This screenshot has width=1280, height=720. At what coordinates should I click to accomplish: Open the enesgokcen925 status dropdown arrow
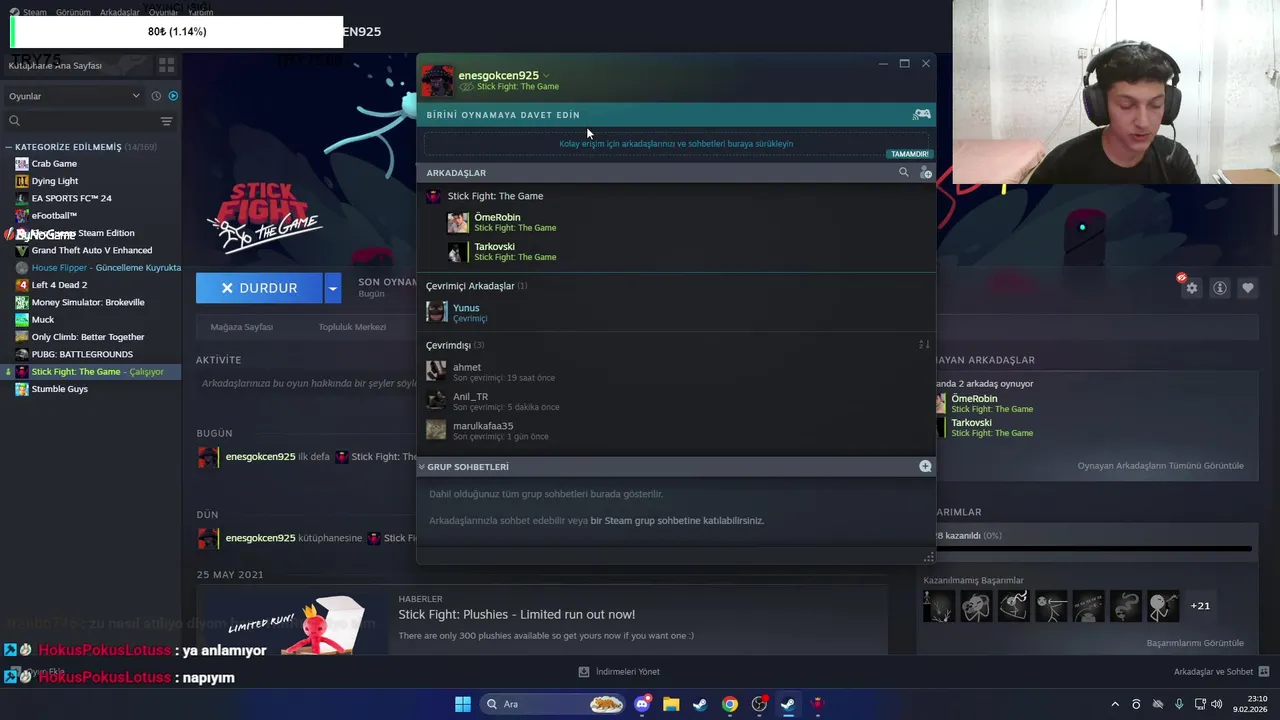546,76
